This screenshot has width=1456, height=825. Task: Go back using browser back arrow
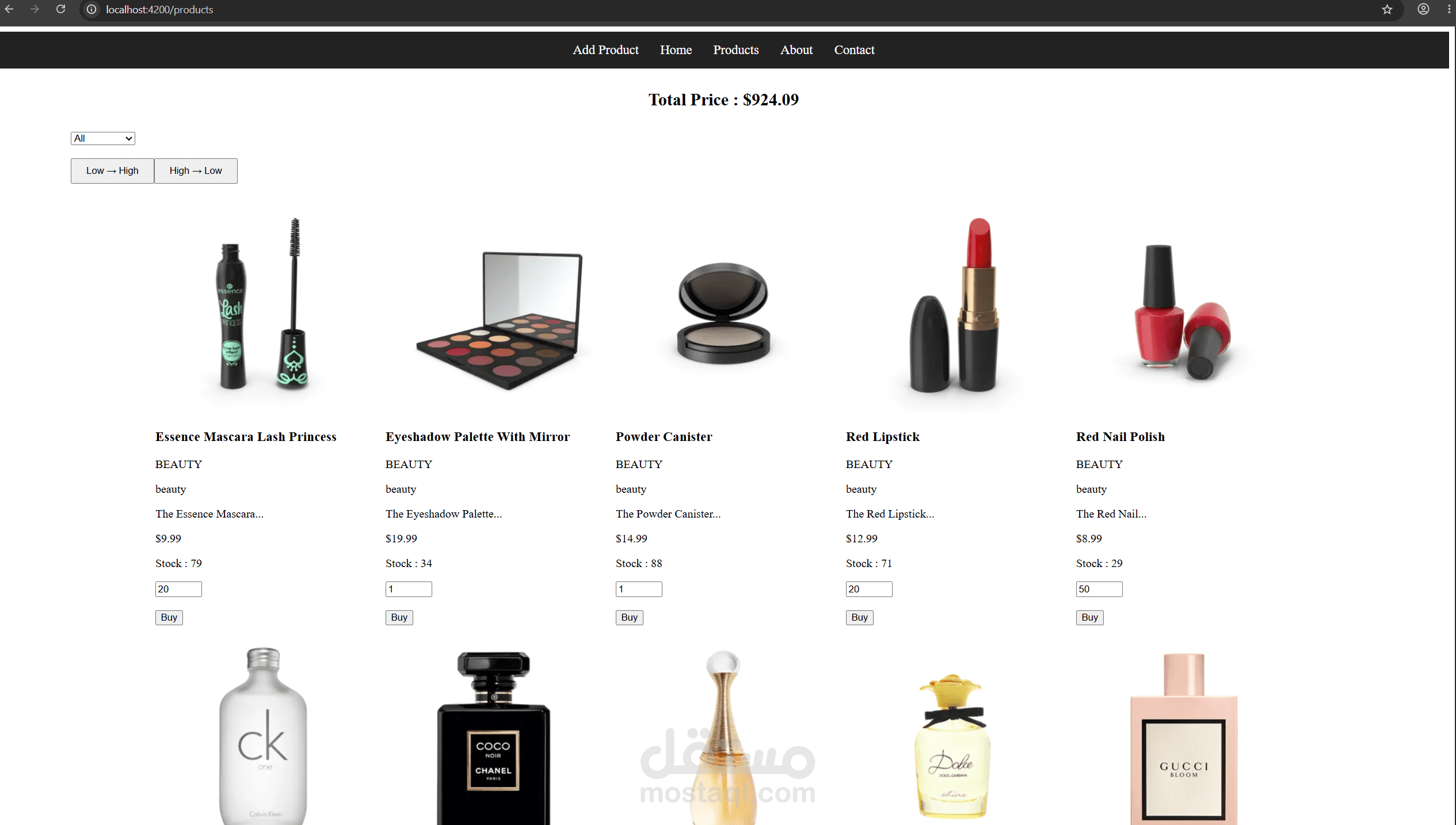(x=9, y=9)
